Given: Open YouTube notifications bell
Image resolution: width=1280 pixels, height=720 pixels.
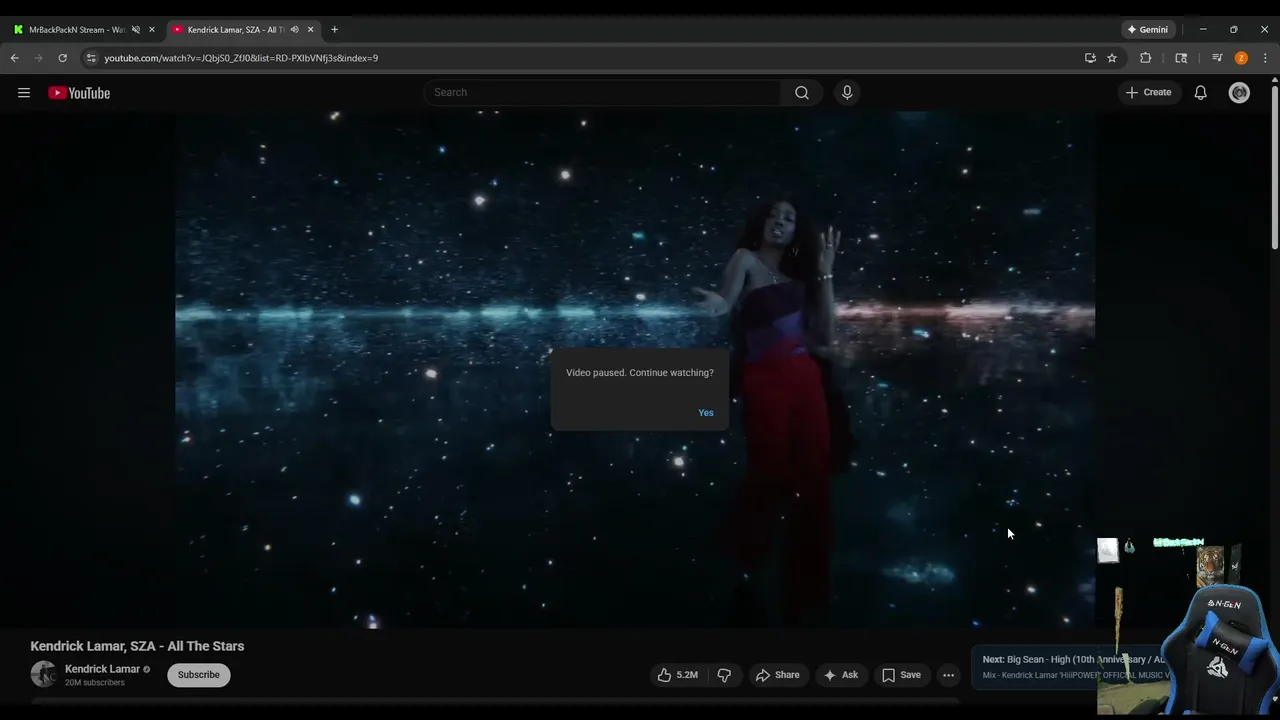Looking at the screenshot, I should 1201,93.
